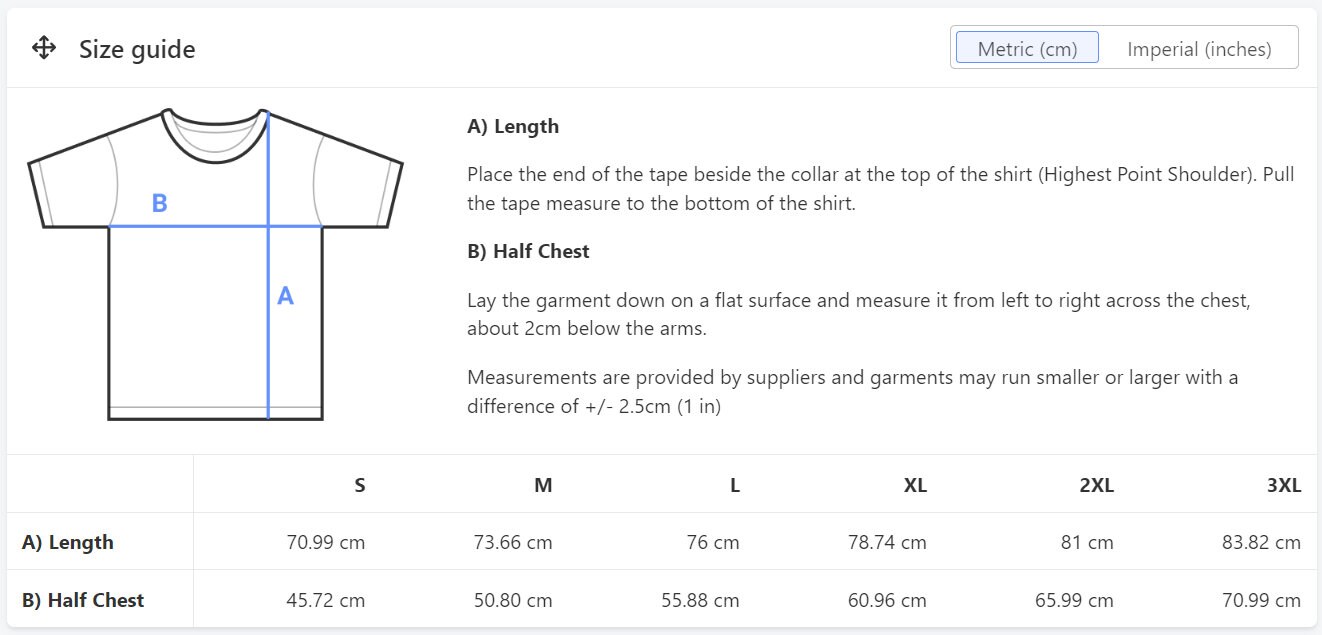Screen dimensions: 1322x635
Task: Select the M size column header
Action: pyautogui.click(x=543, y=485)
